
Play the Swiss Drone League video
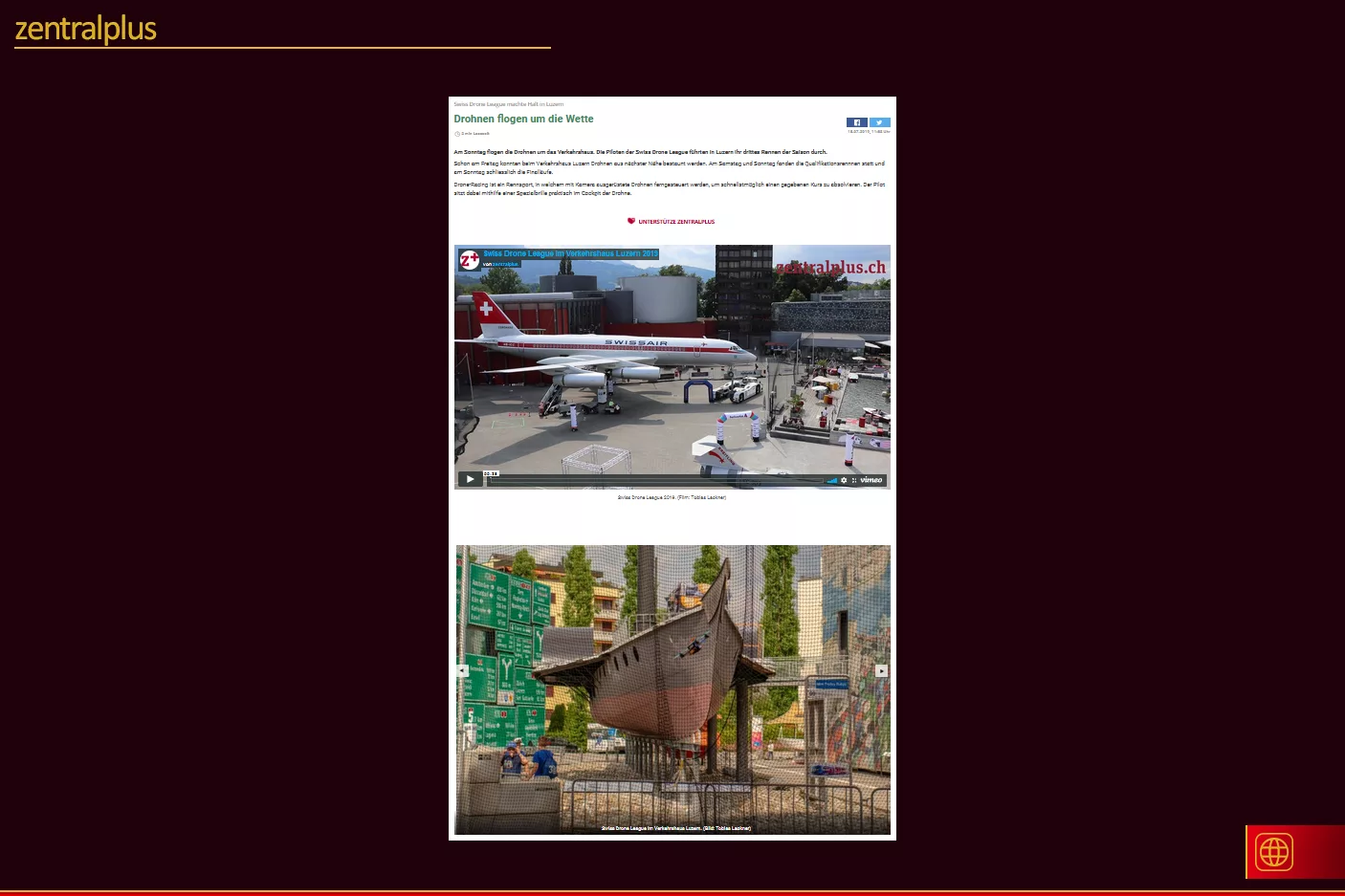(x=470, y=479)
